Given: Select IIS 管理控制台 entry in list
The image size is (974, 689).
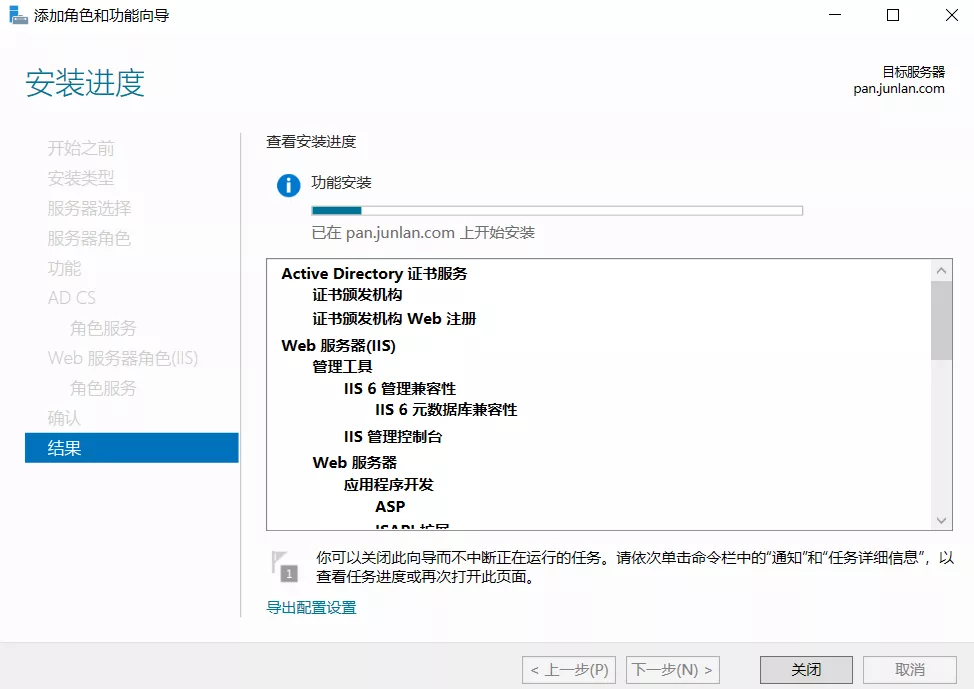Looking at the screenshot, I should [393, 436].
